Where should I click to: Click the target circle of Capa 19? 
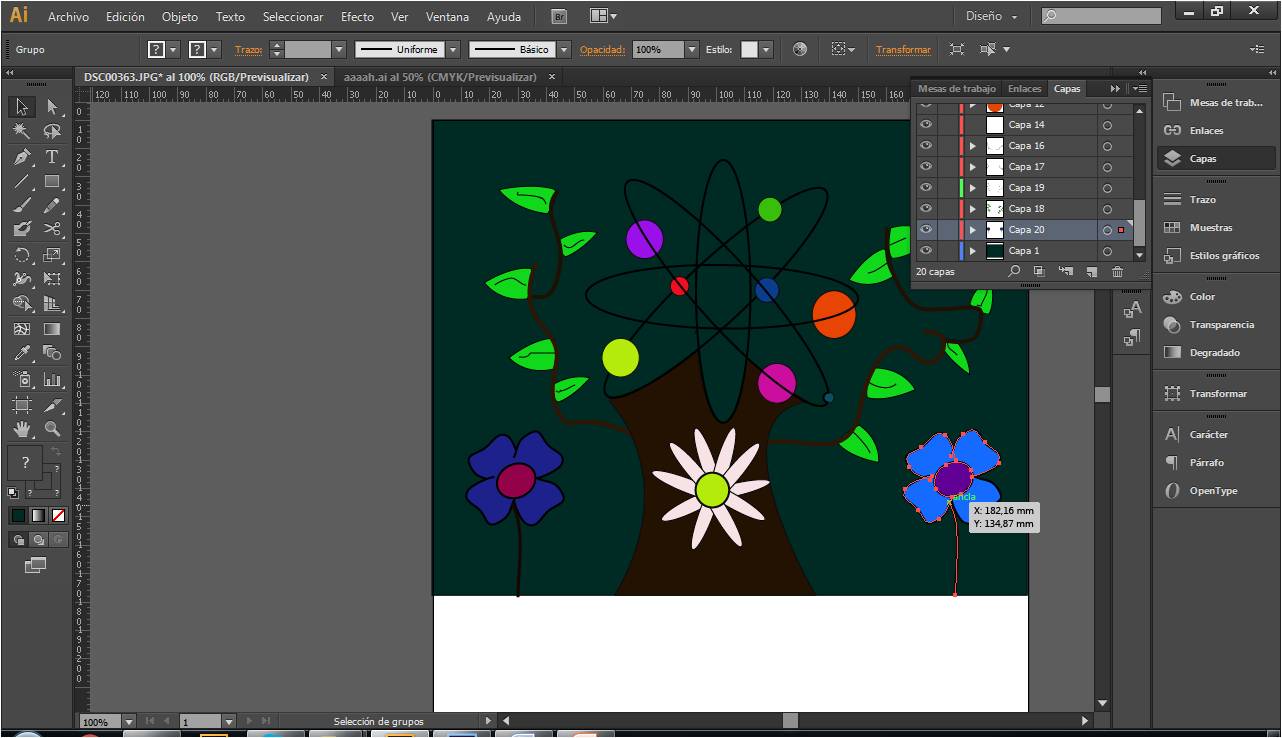pyautogui.click(x=1107, y=188)
